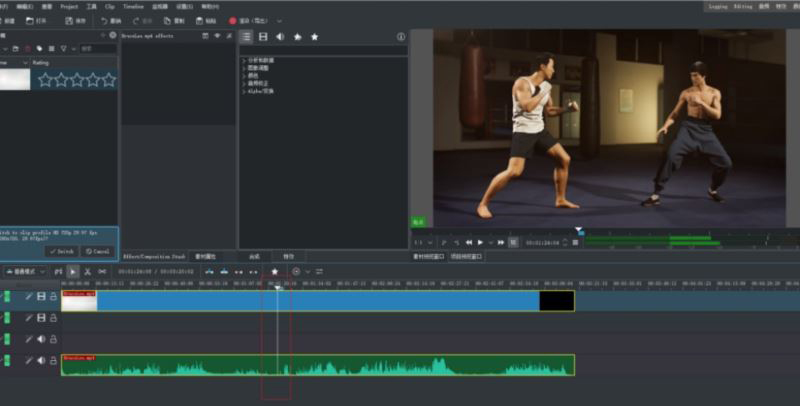
Task: Click the circular preview render icon
Action: coord(296,272)
